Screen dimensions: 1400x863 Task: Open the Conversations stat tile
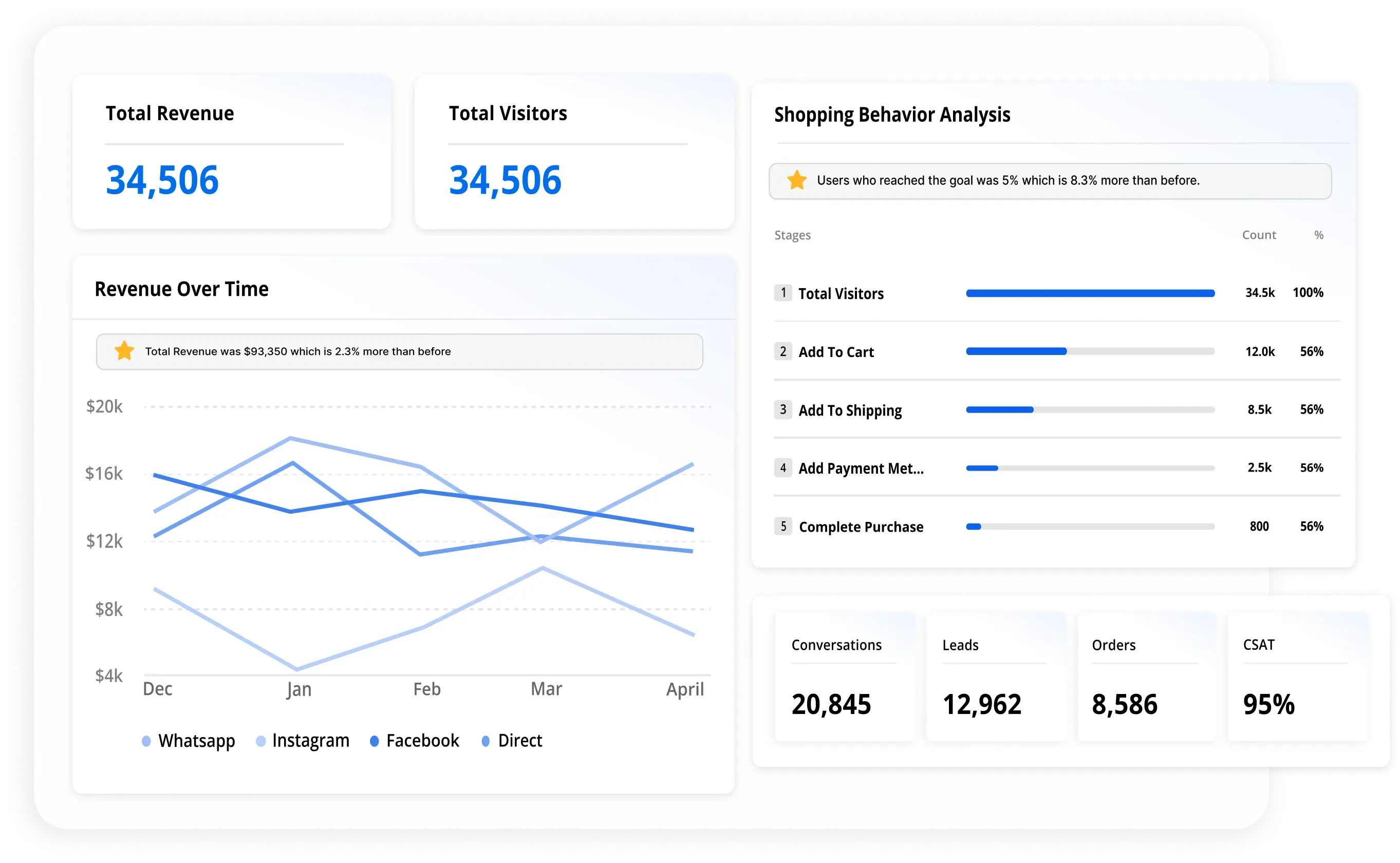845,677
